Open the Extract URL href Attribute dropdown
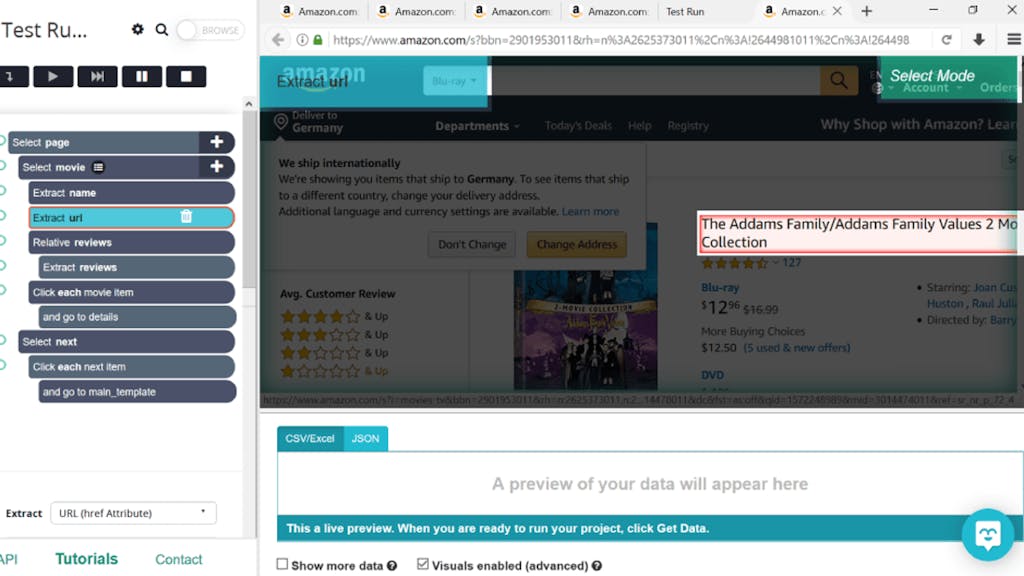 point(133,513)
